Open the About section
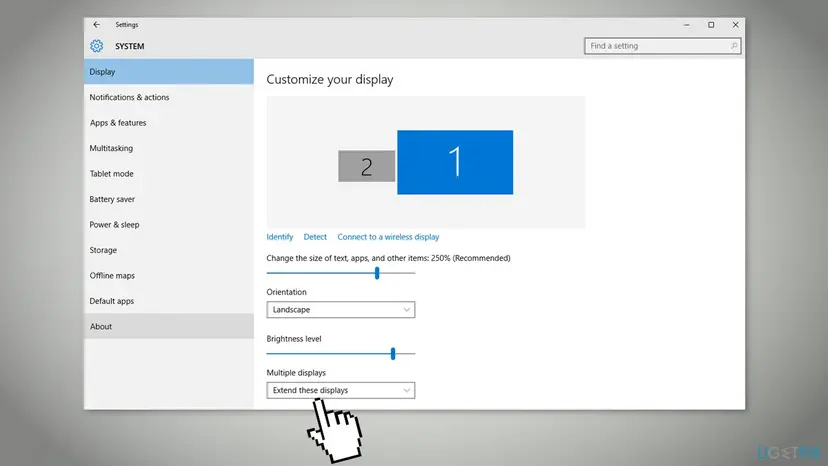This screenshot has height=466, width=828. [x=168, y=326]
